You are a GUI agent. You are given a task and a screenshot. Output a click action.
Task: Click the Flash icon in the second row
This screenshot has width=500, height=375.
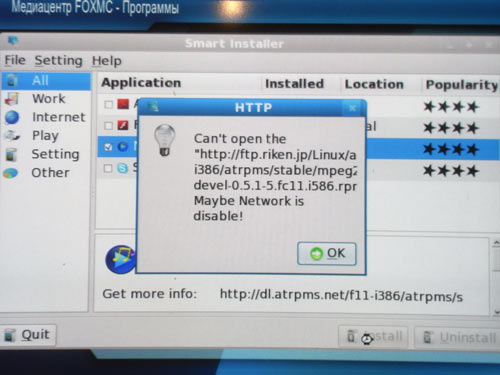point(123,125)
